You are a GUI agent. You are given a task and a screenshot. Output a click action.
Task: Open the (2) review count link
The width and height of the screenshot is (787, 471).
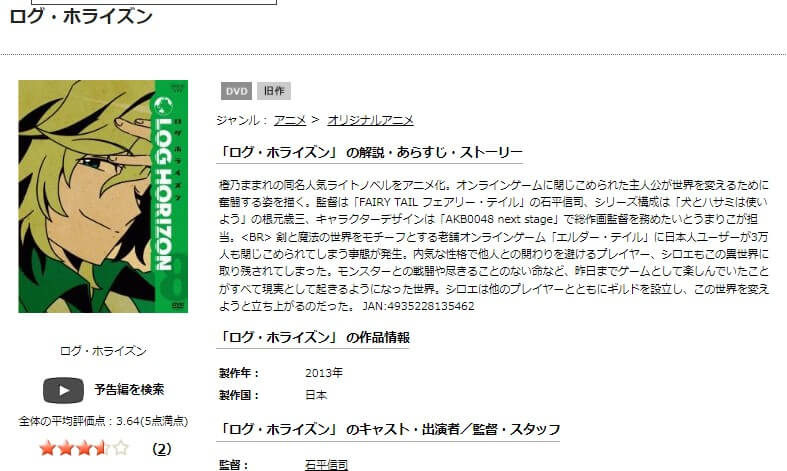(x=162, y=449)
